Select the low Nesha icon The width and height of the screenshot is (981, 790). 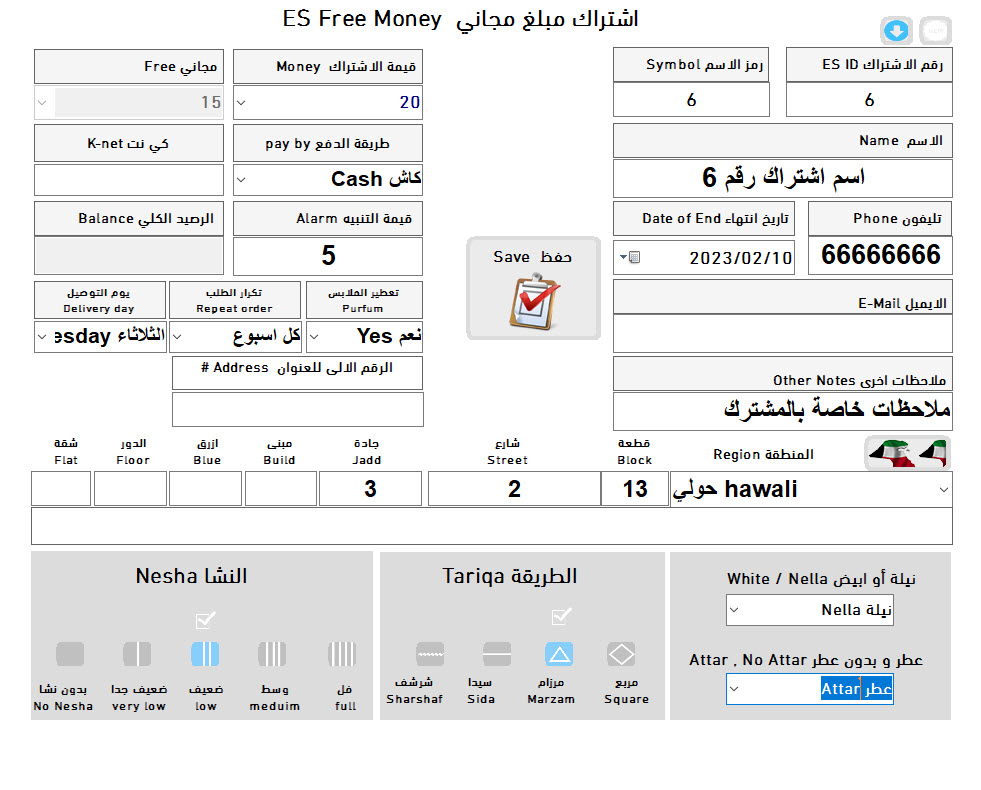pos(205,654)
